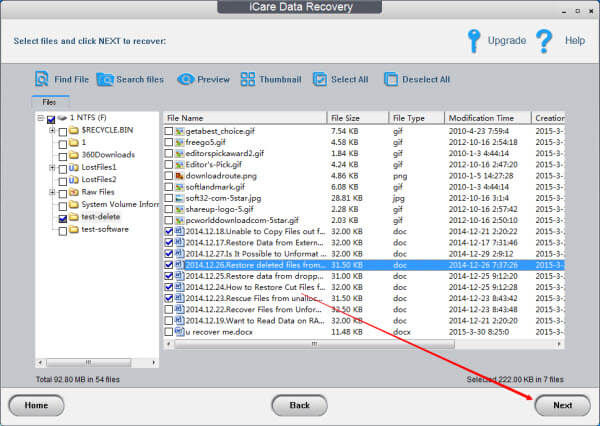600x426 pixels.
Task: Expand the LostFiles1 folder node
Action: point(52,168)
